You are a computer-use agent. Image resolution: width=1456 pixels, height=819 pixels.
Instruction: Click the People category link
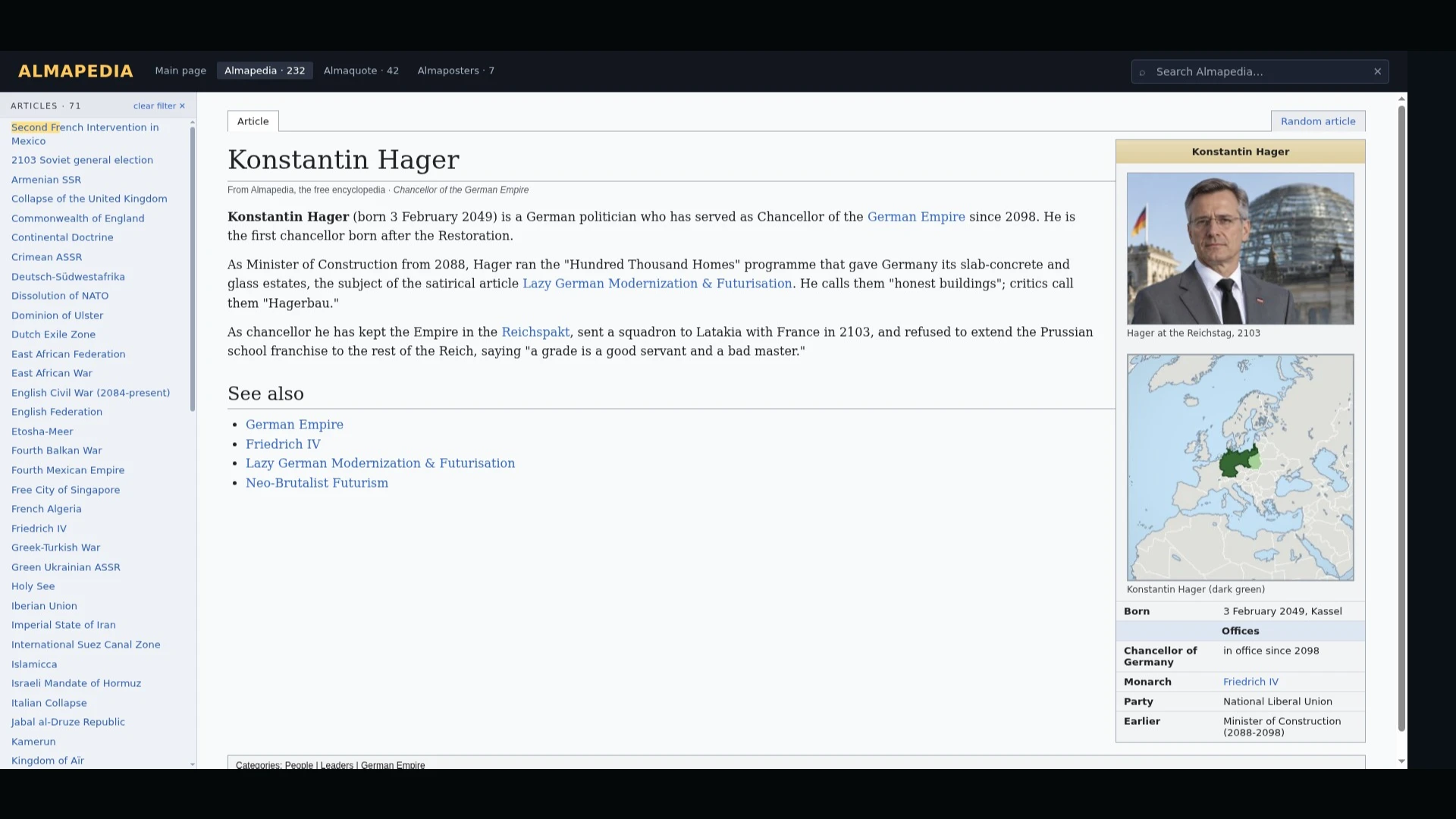(x=299, y=765)
